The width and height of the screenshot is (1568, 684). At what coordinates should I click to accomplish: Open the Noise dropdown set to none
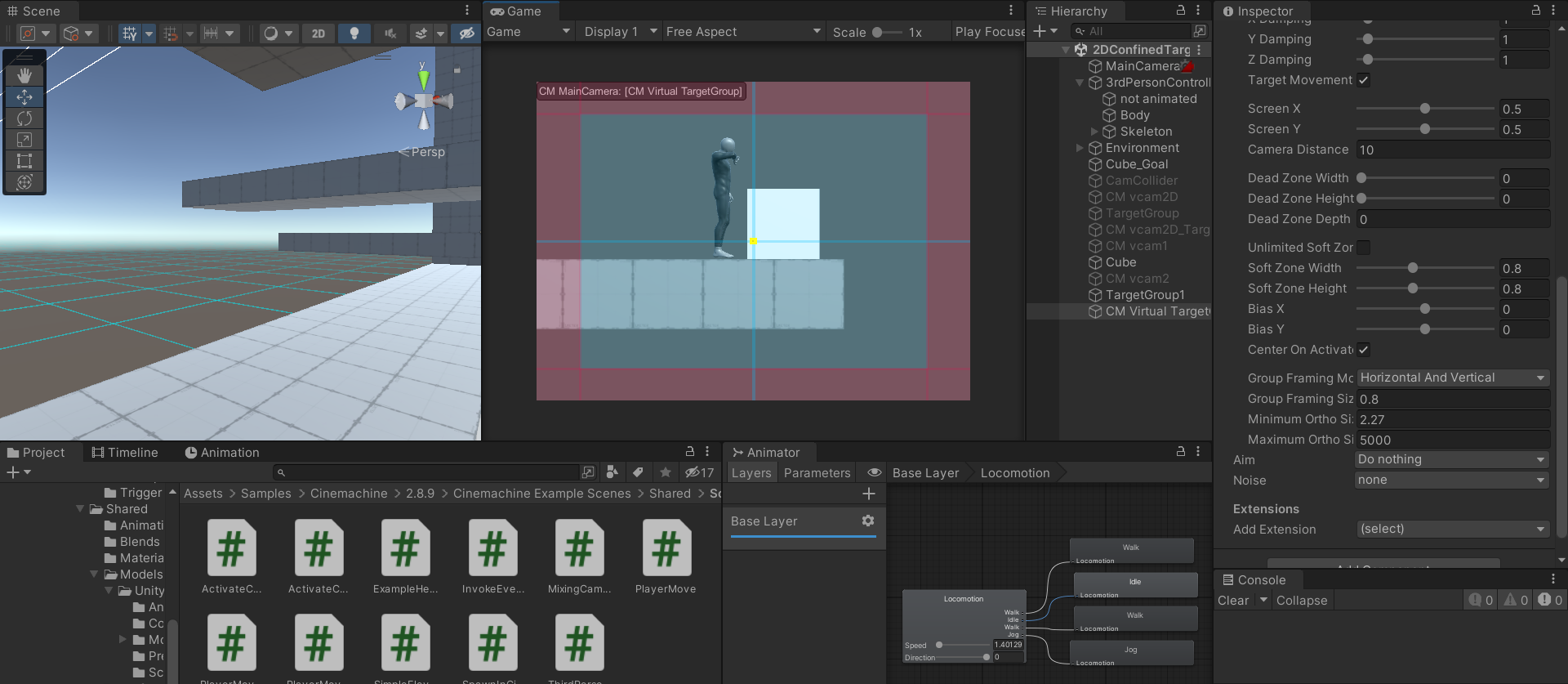pyautogui.click(x=1451, y=480)
